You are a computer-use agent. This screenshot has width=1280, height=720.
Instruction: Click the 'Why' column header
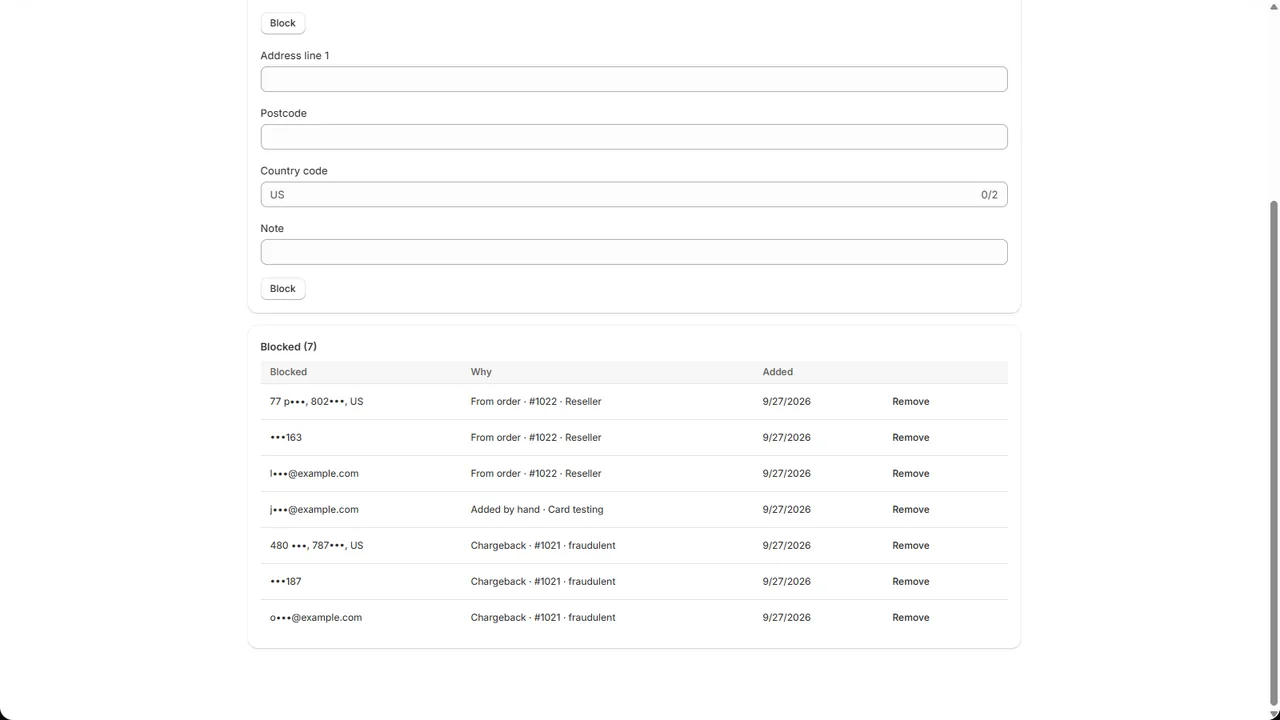click(481, 372)
